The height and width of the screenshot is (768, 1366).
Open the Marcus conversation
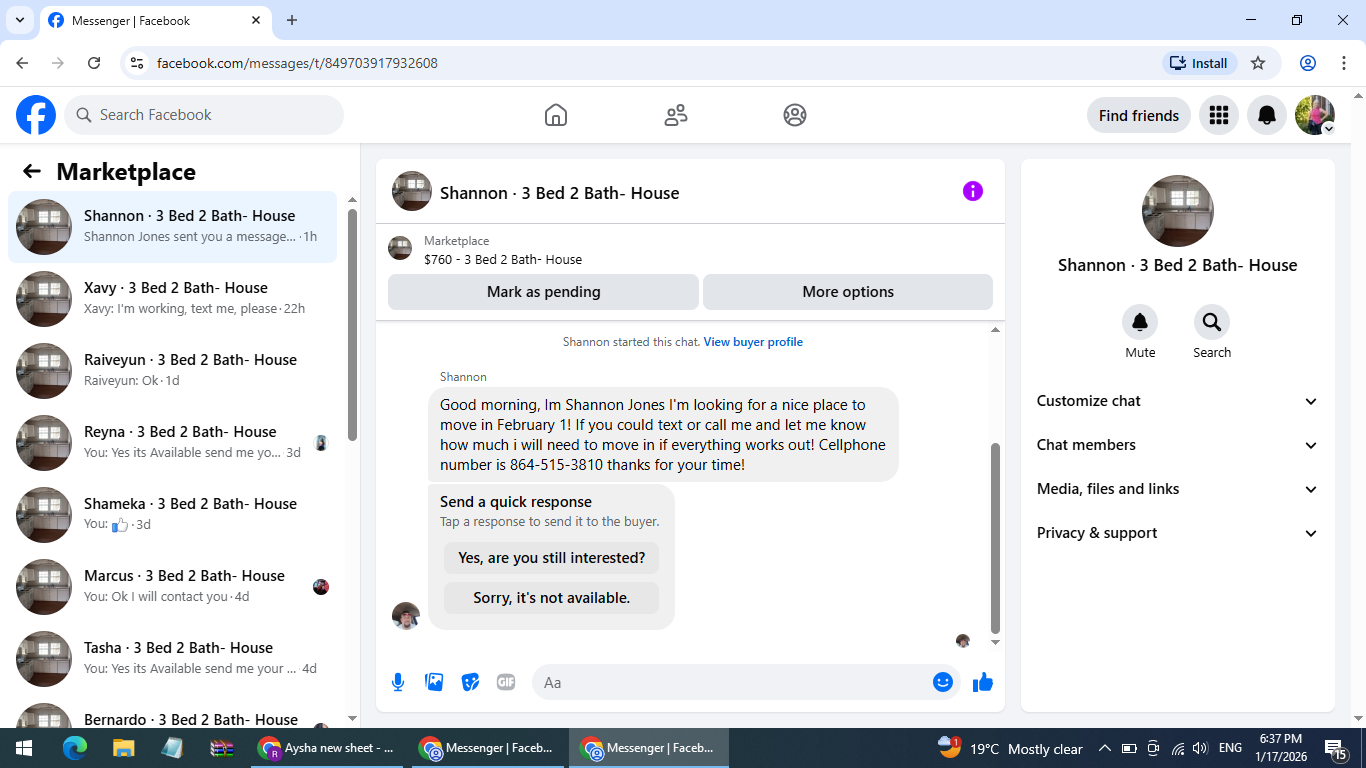[172, 587]
